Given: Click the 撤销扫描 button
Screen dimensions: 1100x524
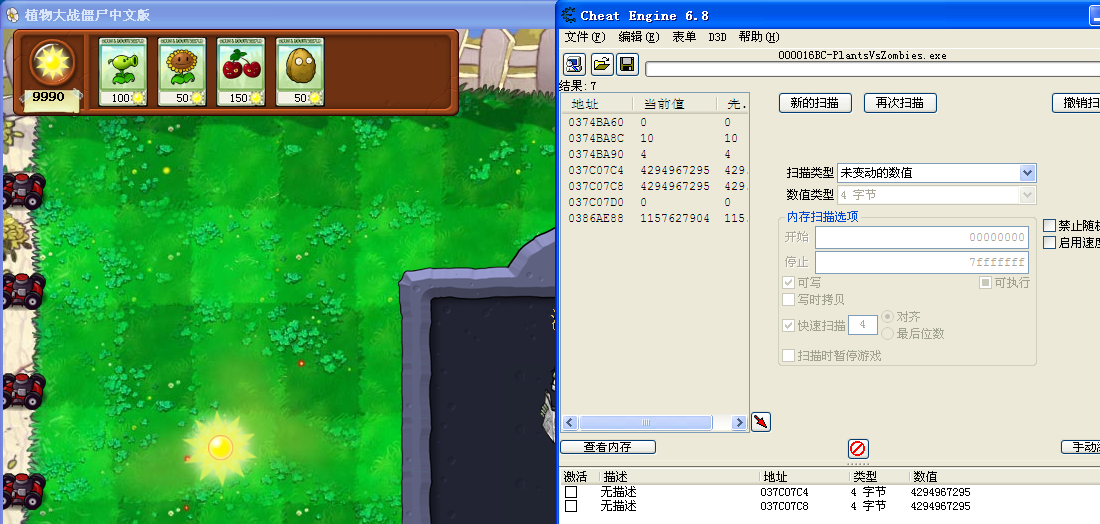Looking at the screenshot, I should [x=1076, y=103].
